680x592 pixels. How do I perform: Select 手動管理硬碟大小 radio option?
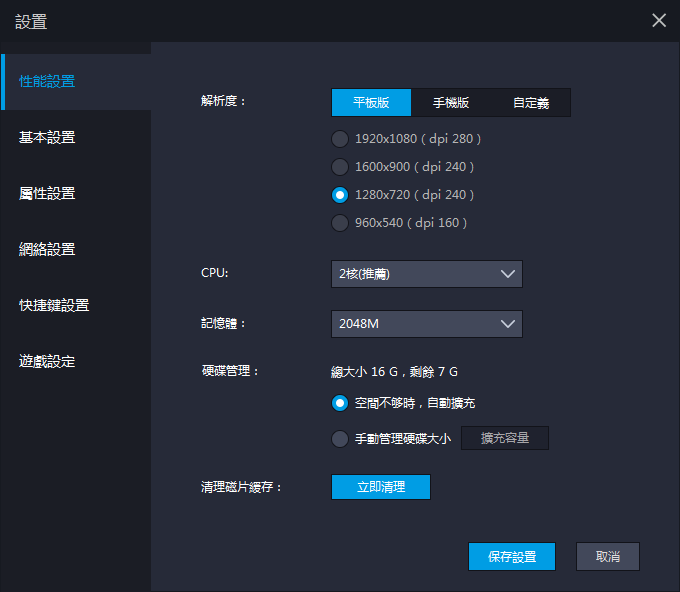click(340, 439)
